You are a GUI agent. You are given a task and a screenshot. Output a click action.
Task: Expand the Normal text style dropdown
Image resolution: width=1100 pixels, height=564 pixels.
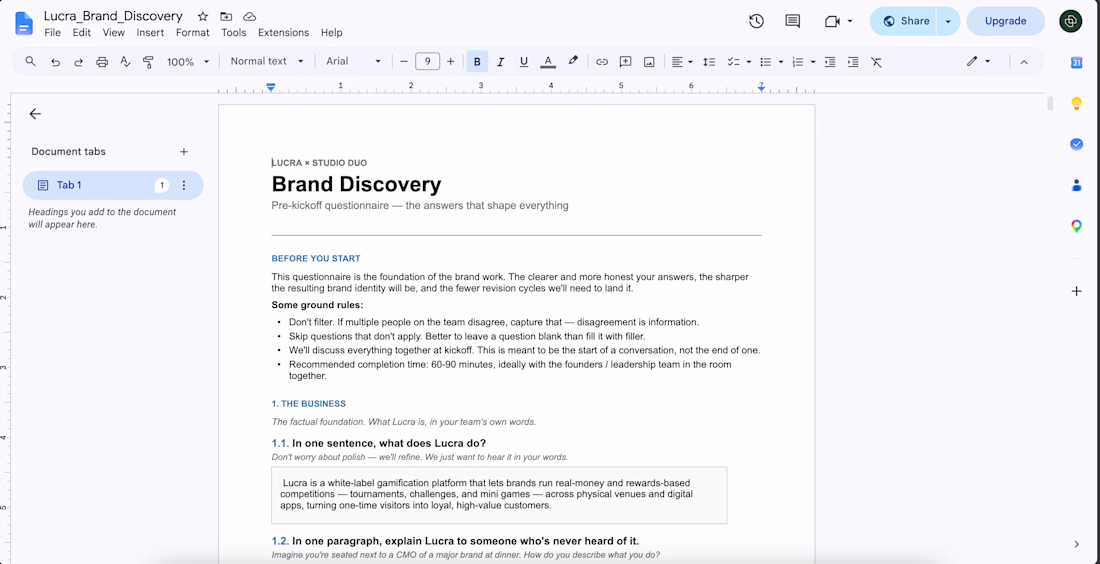pyautogui.click(x=267, y=61)
